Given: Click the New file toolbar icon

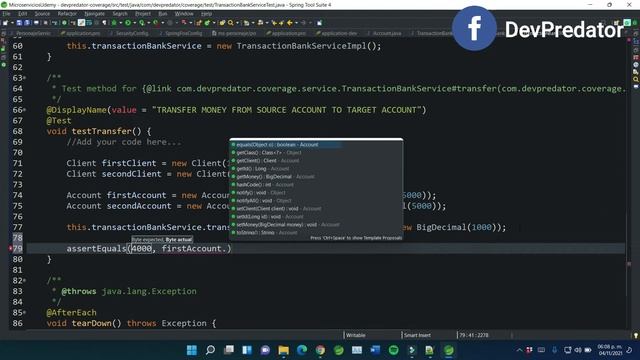Looking at the screenshot, I should pos(5,23).
